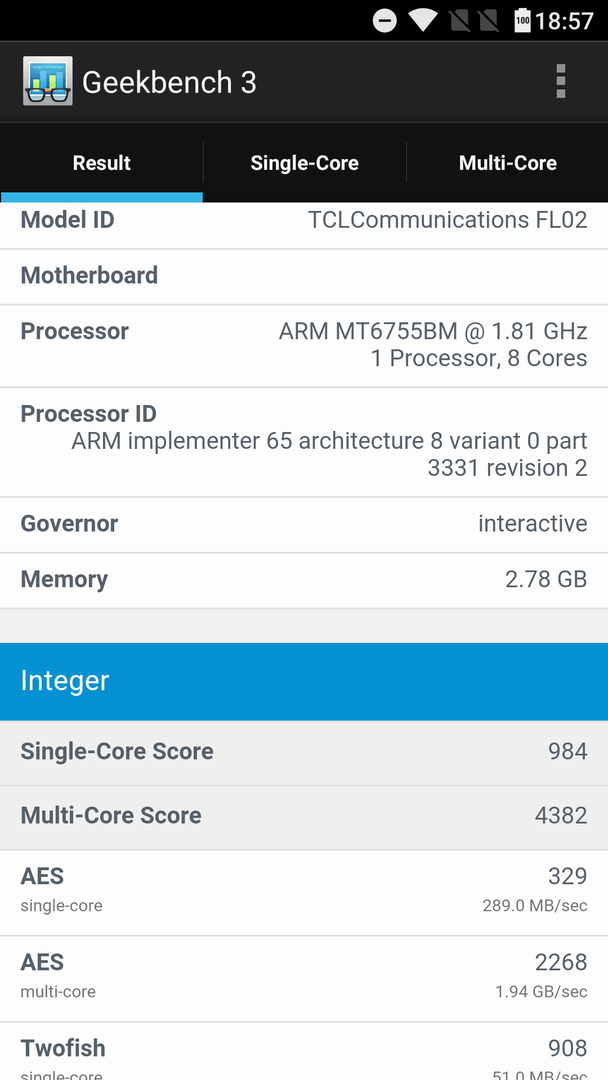Select the Multi-Core Score 4382 row
The image size is (608, 1080).
tap(304, 818)
